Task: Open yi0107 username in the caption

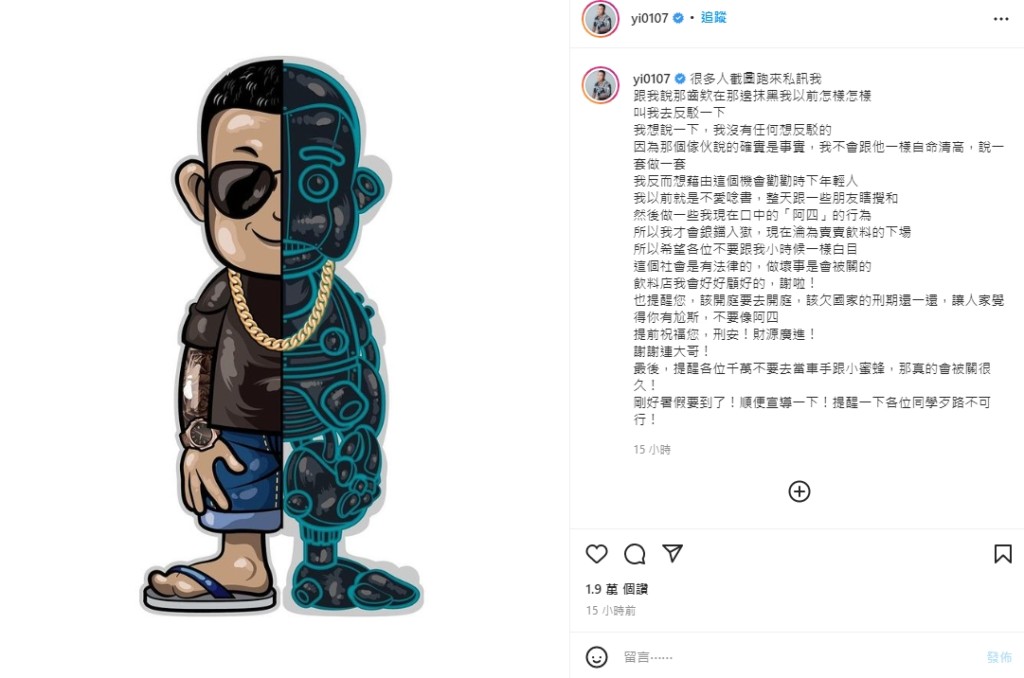Action: tap(651, 79)
